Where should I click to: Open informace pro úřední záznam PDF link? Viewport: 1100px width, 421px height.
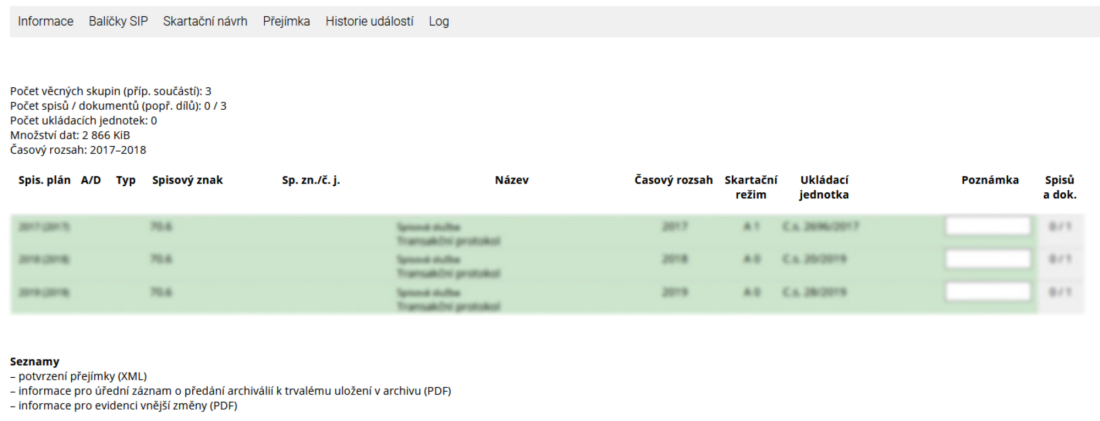[234, 391]
